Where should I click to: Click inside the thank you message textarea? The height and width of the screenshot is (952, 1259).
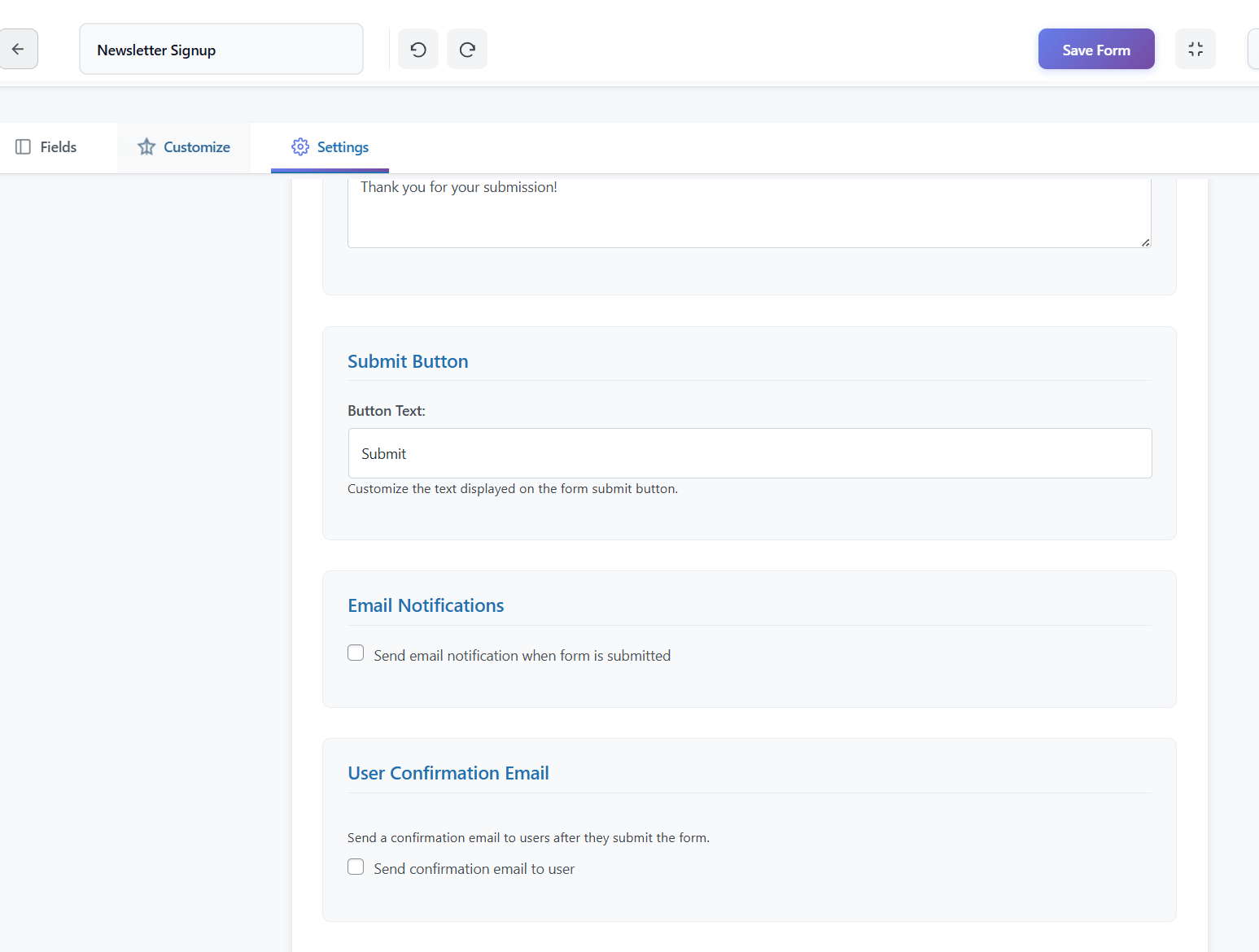[x=749, y=212]
